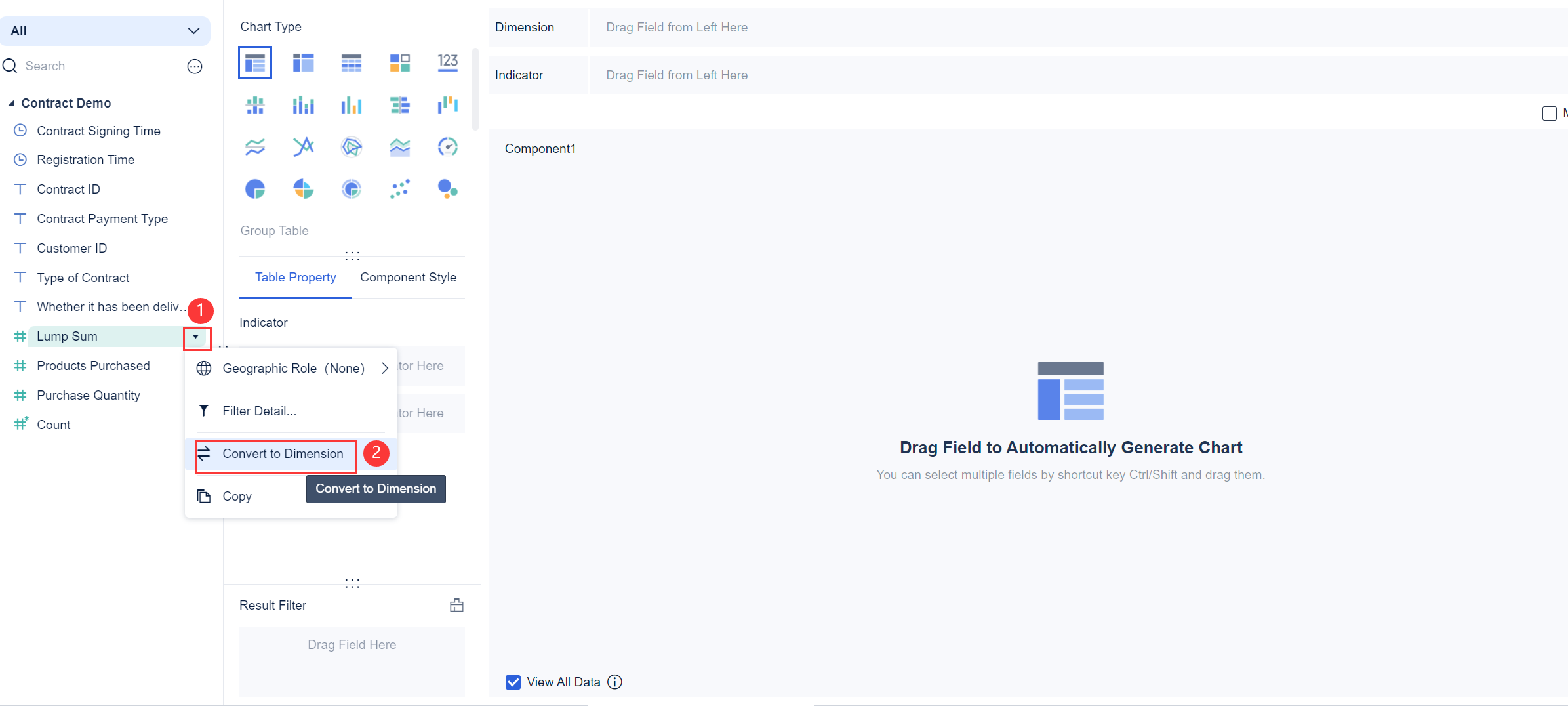
Task: Select the KPI indicator card chart type
Action: point(448,62)
